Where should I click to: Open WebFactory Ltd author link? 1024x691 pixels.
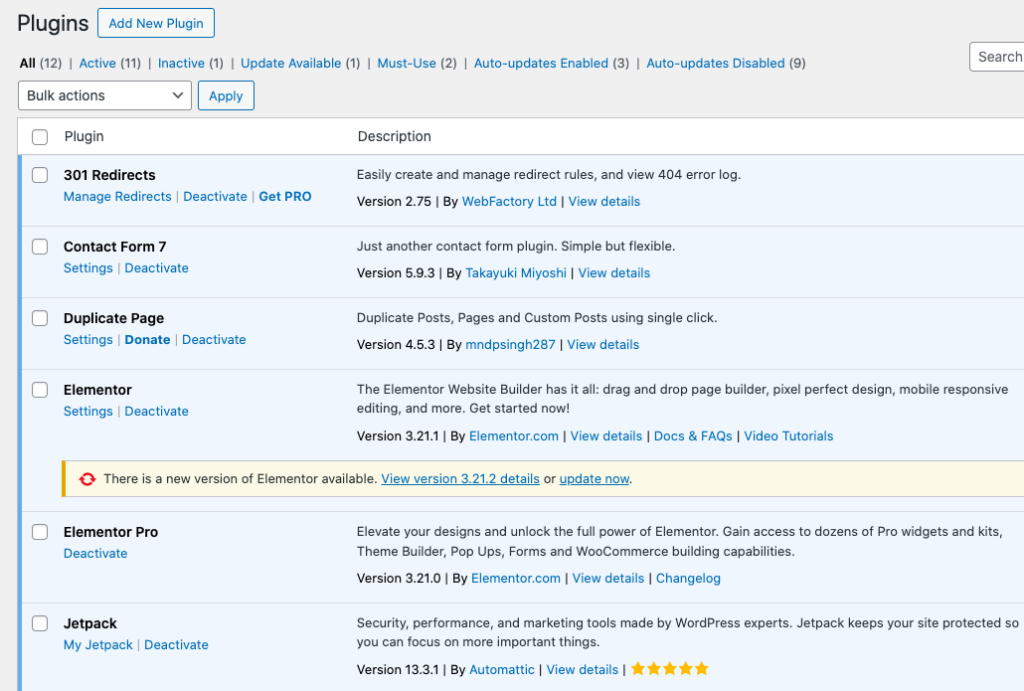[509, 201]
